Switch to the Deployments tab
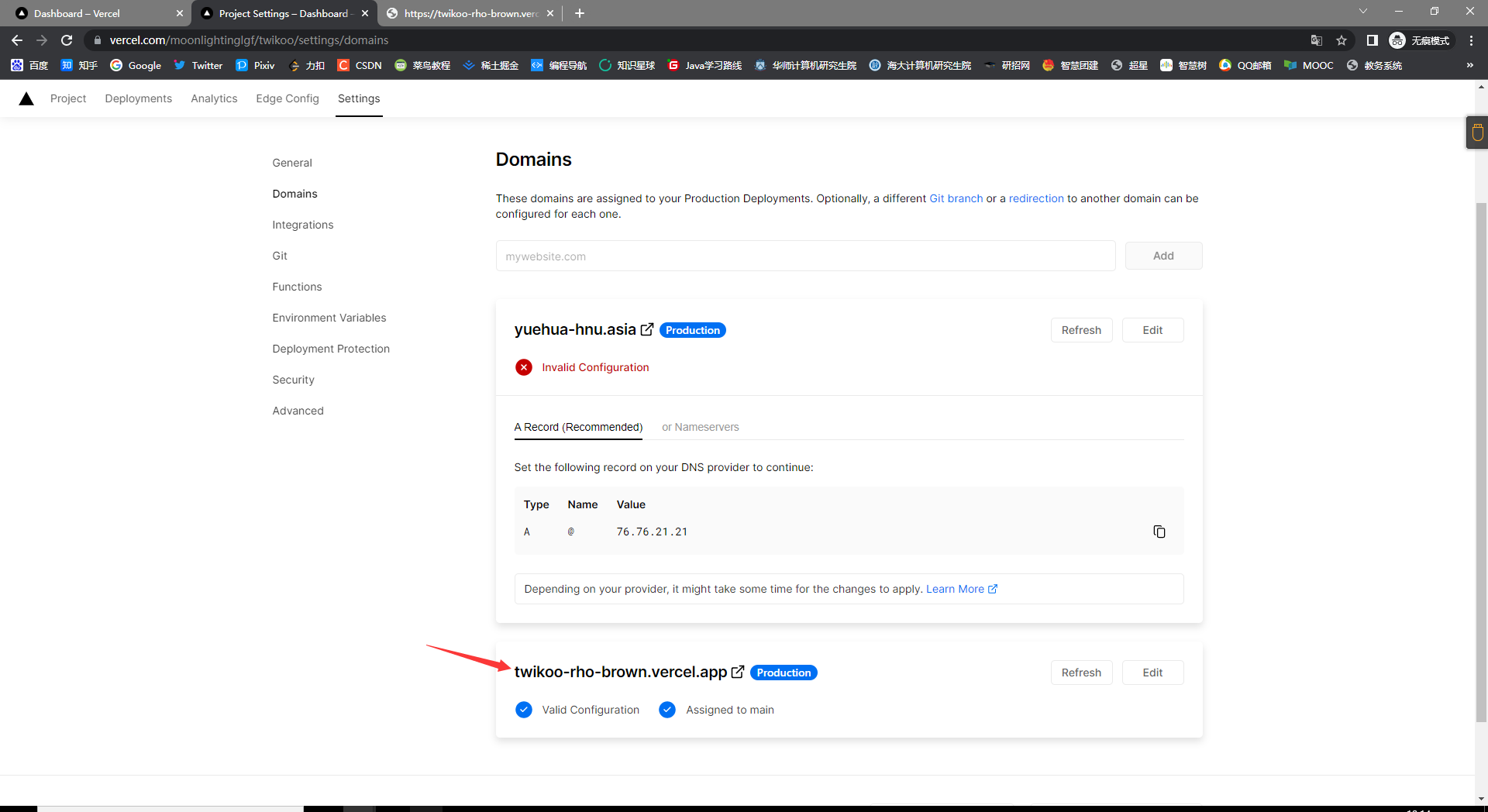This screenshot has width=1488, height=812. coord(138,98)
